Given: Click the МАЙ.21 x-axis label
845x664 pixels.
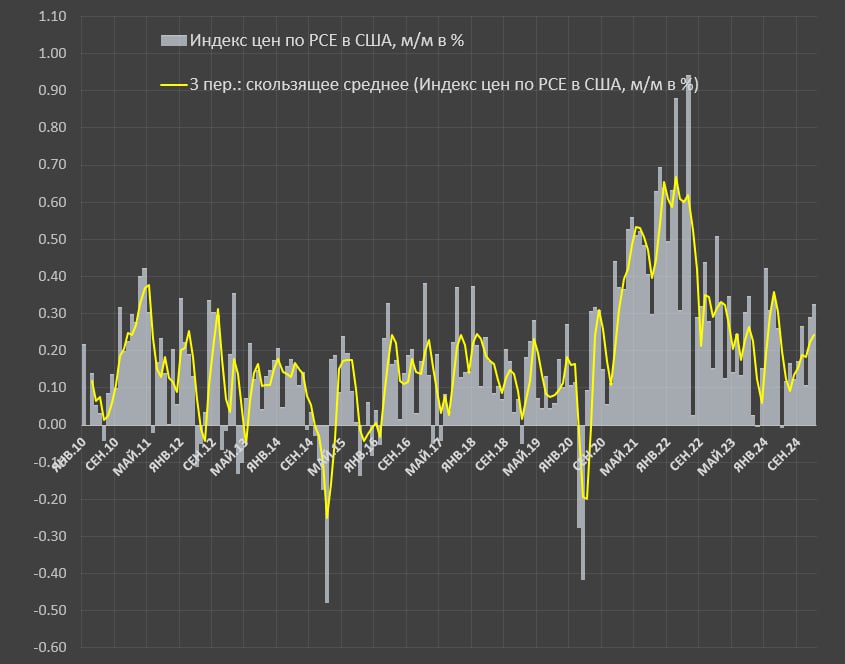Looking at the screenshot, I should click(619, 455).
